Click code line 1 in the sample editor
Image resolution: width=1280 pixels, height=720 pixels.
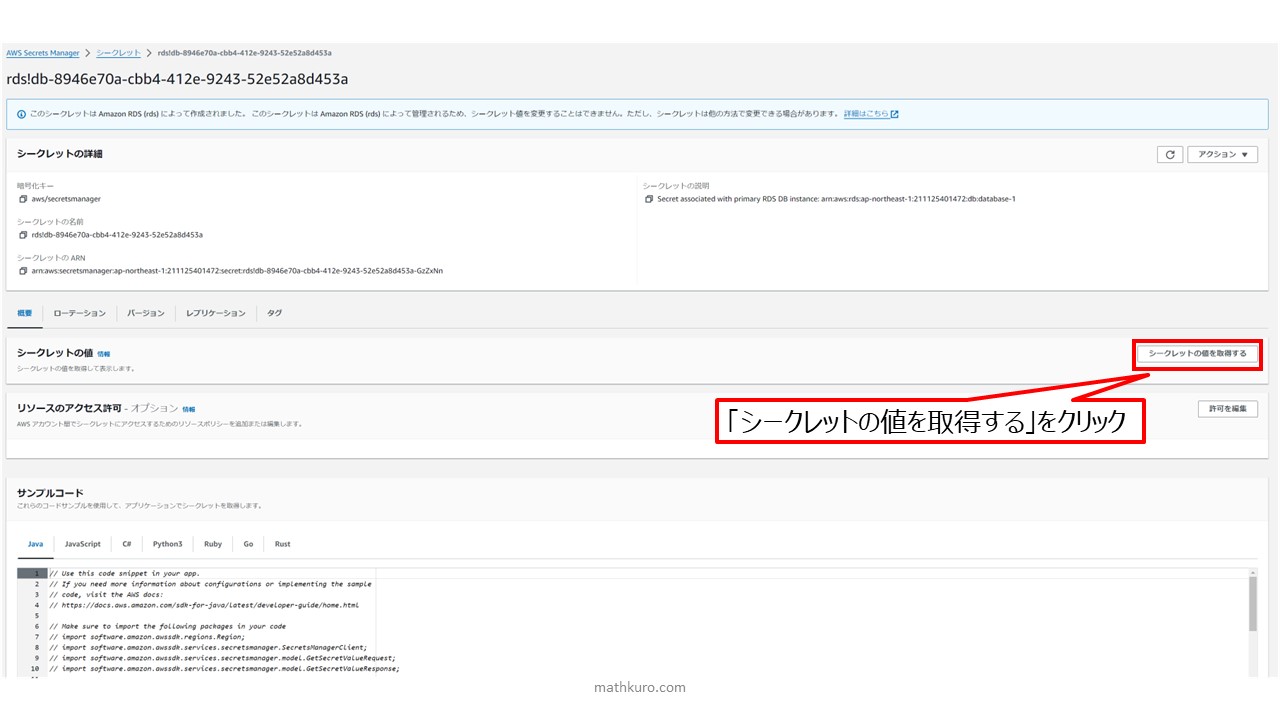point(124,573)
